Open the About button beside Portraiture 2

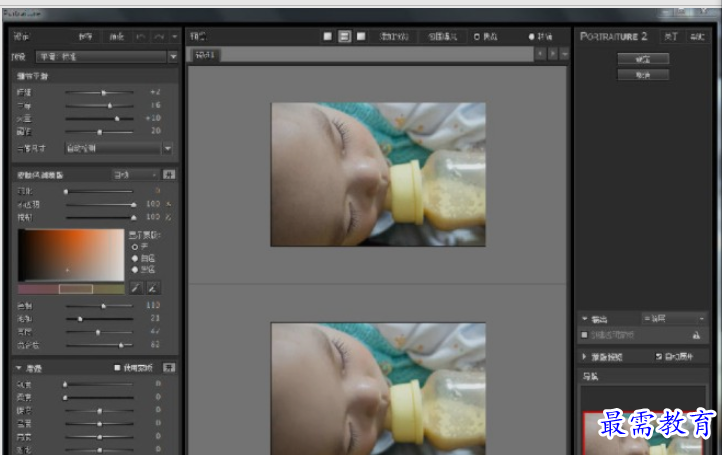click(x=671, y=36)
